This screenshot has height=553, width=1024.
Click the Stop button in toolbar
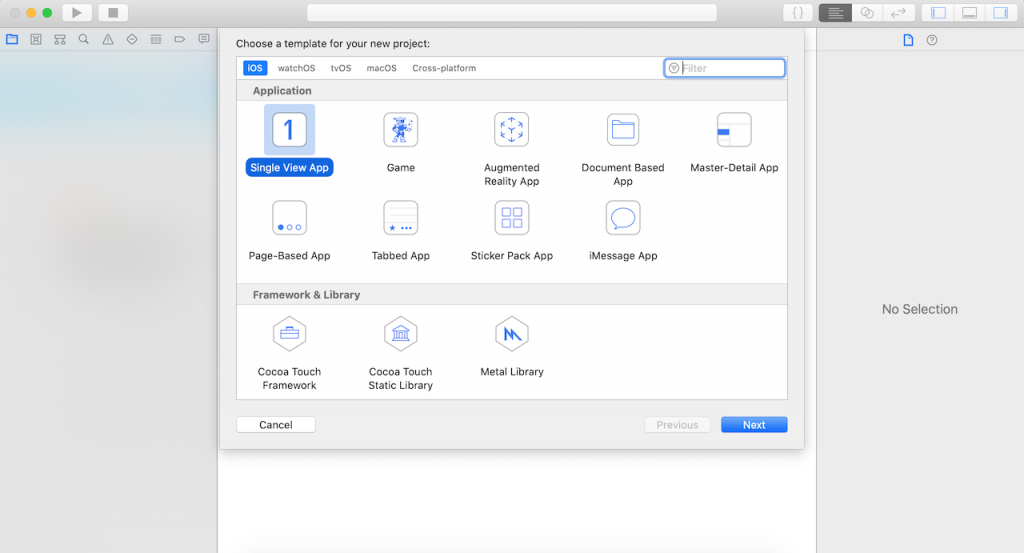(x=113, y=12)
